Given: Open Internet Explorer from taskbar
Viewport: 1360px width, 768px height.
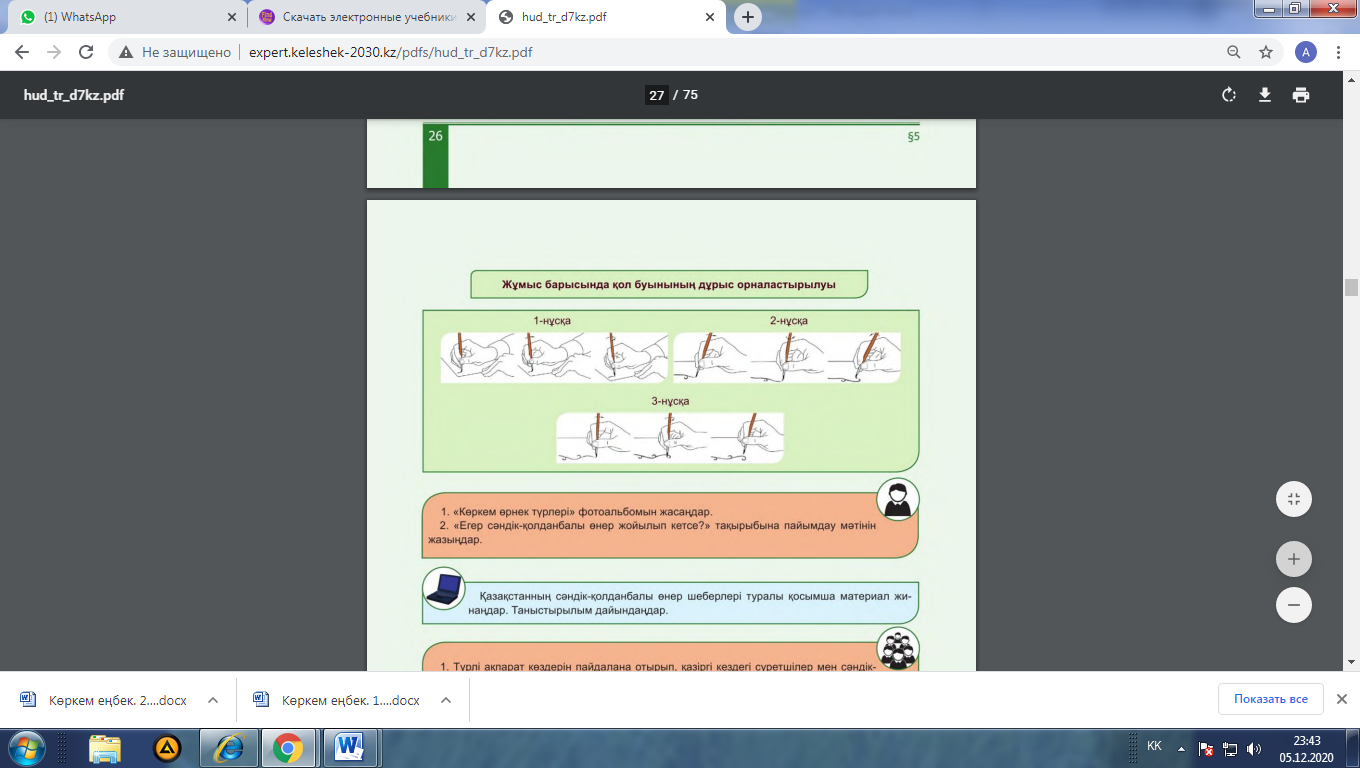Looking at the screenshot, I should click(x=227, y=747).
